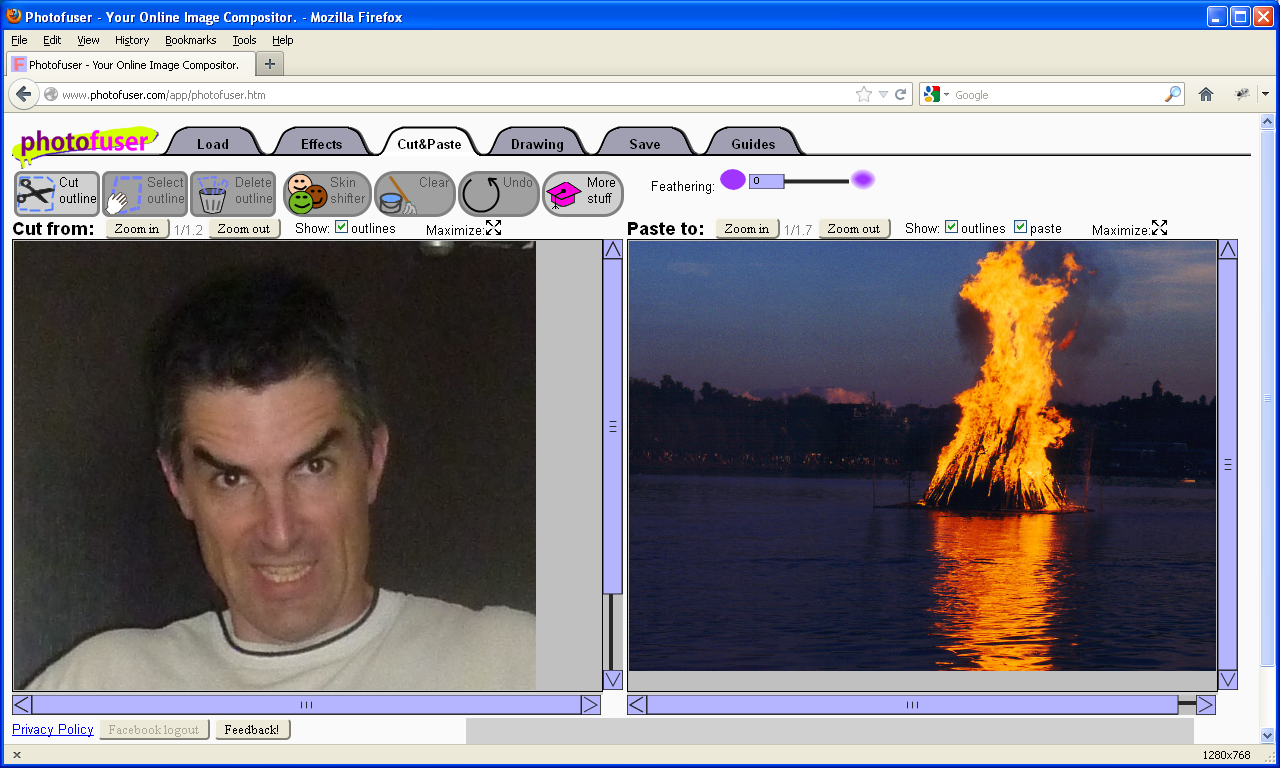Click the Undo arrow tool

click(x=499, y=194)
